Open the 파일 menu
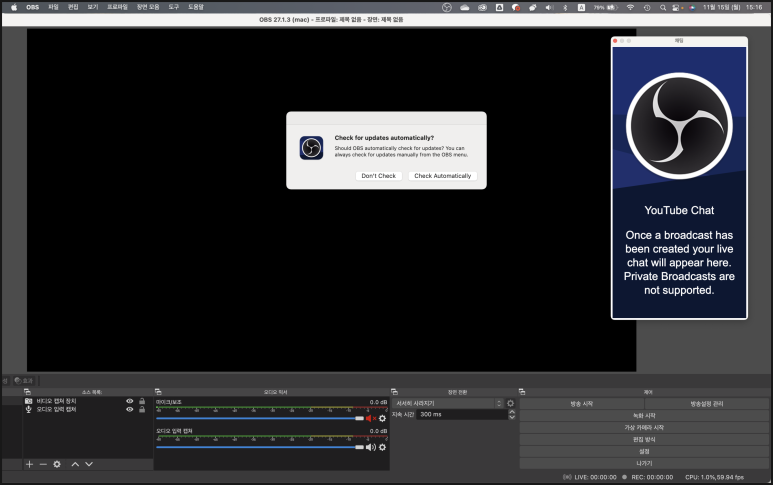The height and width of the screenshot is (485, 773). pos(53,7)
